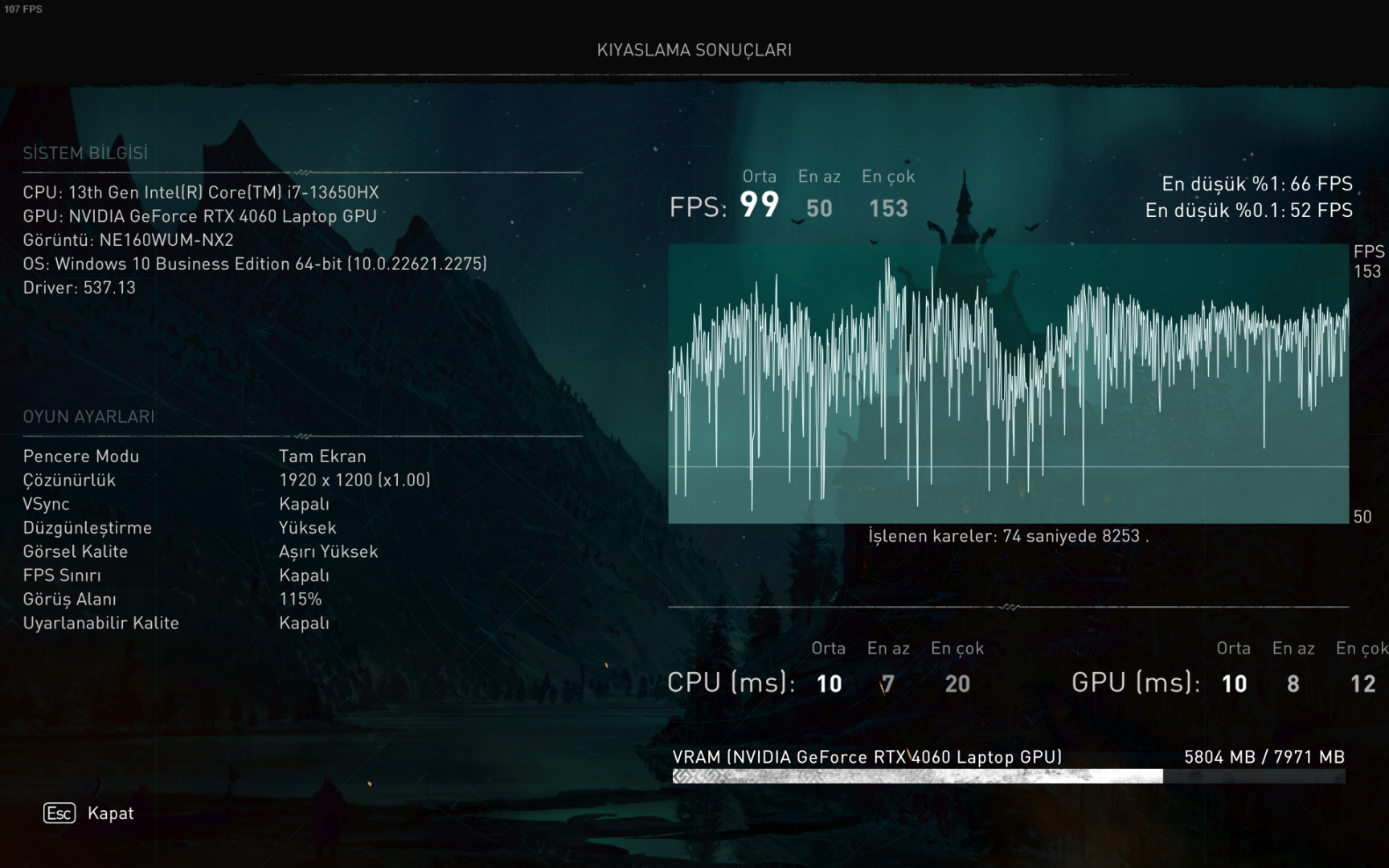The width and height of the screenshot is (1389, 868).
Task: Click the Pencere Modu label
Action: click(81, 457)
